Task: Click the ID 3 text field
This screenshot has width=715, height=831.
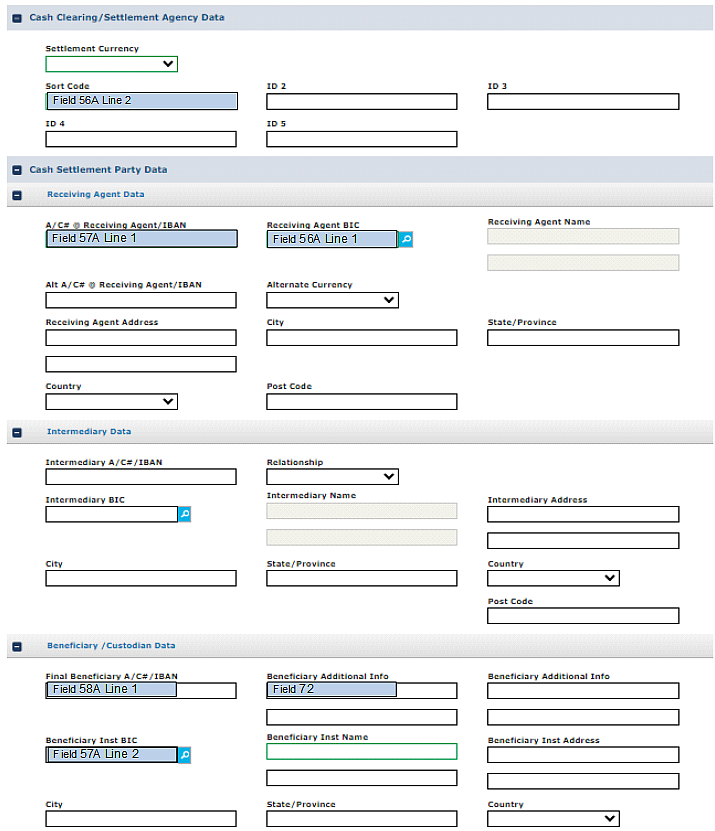Action: pos(583,101)
